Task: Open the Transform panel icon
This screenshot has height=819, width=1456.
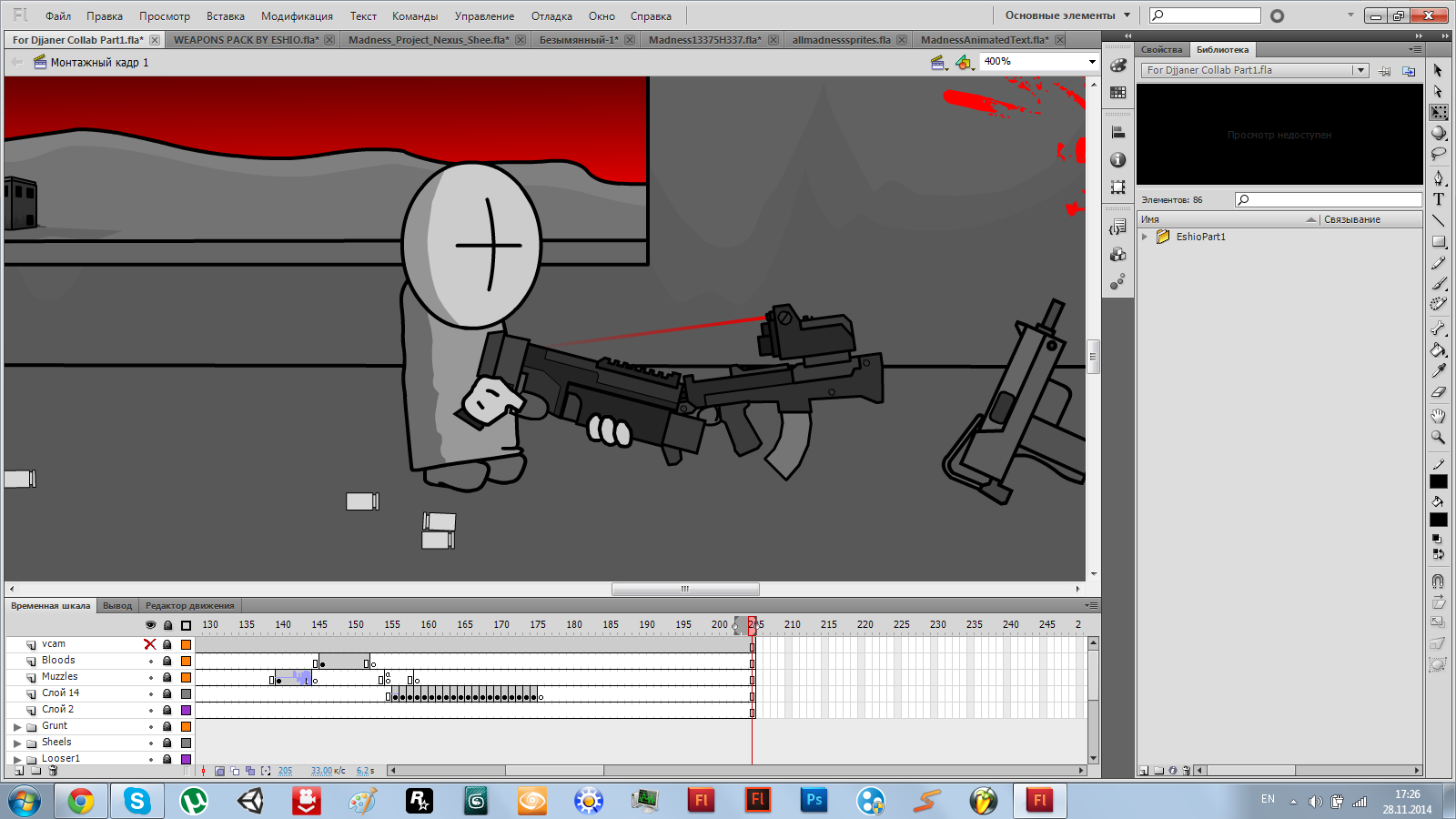Action: 1118,187
